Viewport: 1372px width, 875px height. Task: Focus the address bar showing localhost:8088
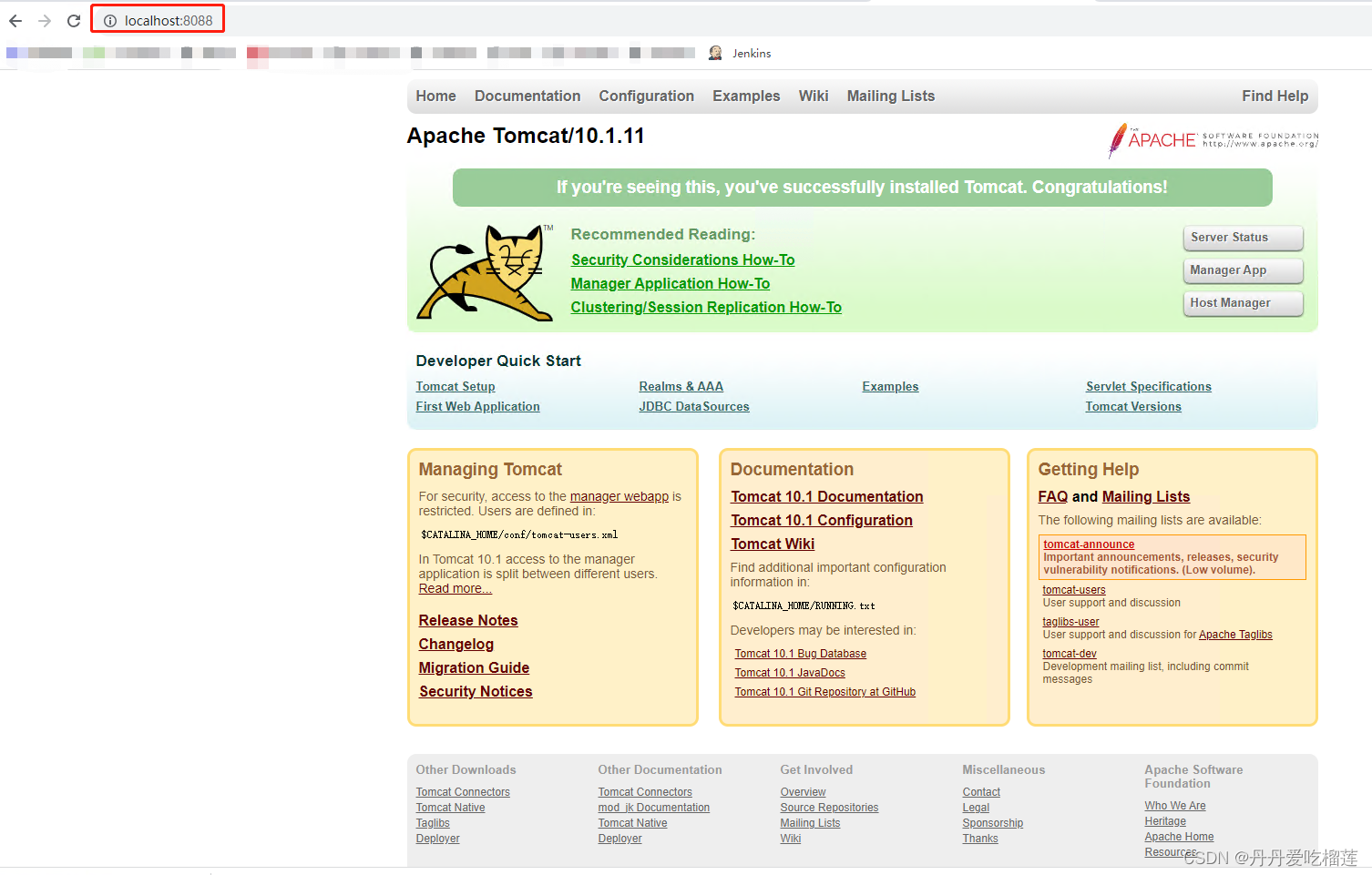(x=169, y=20)
